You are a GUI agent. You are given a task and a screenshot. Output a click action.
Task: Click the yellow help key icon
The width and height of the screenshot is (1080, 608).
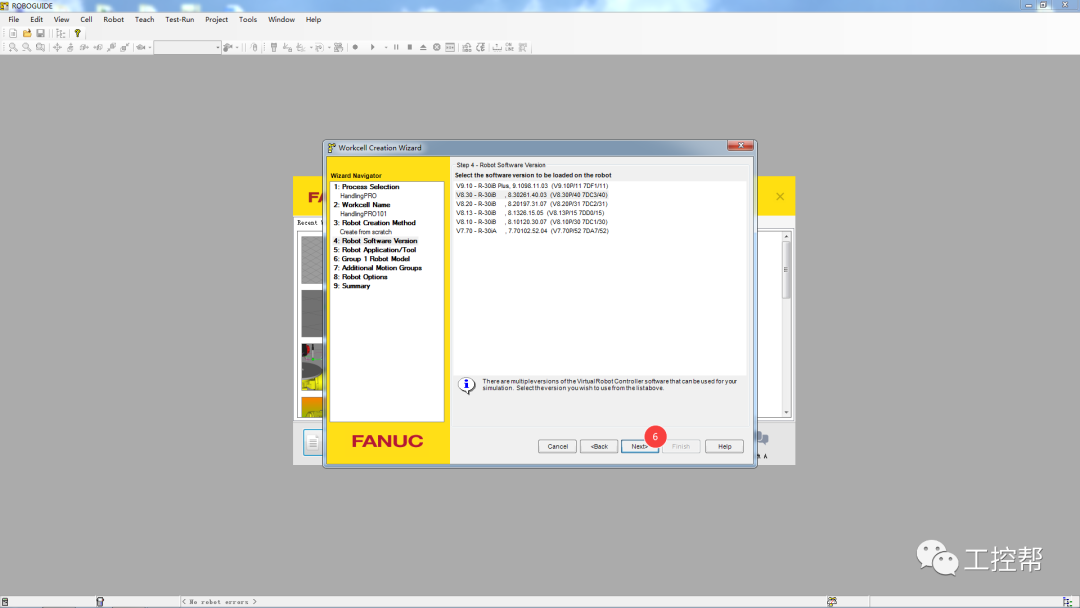click(x=77, y=33)
